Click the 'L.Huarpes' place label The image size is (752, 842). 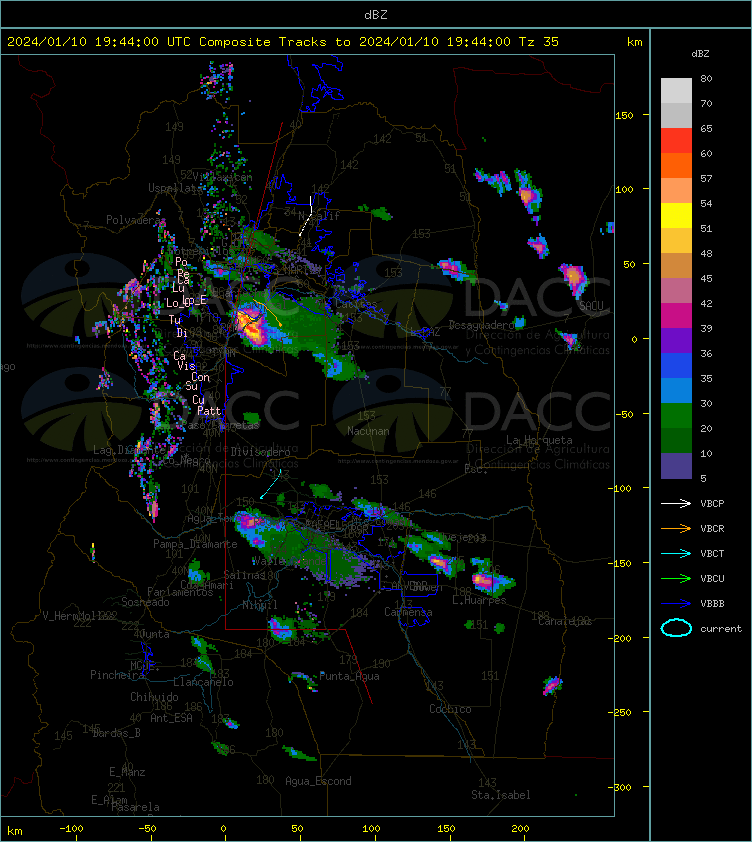pos(479,600)
